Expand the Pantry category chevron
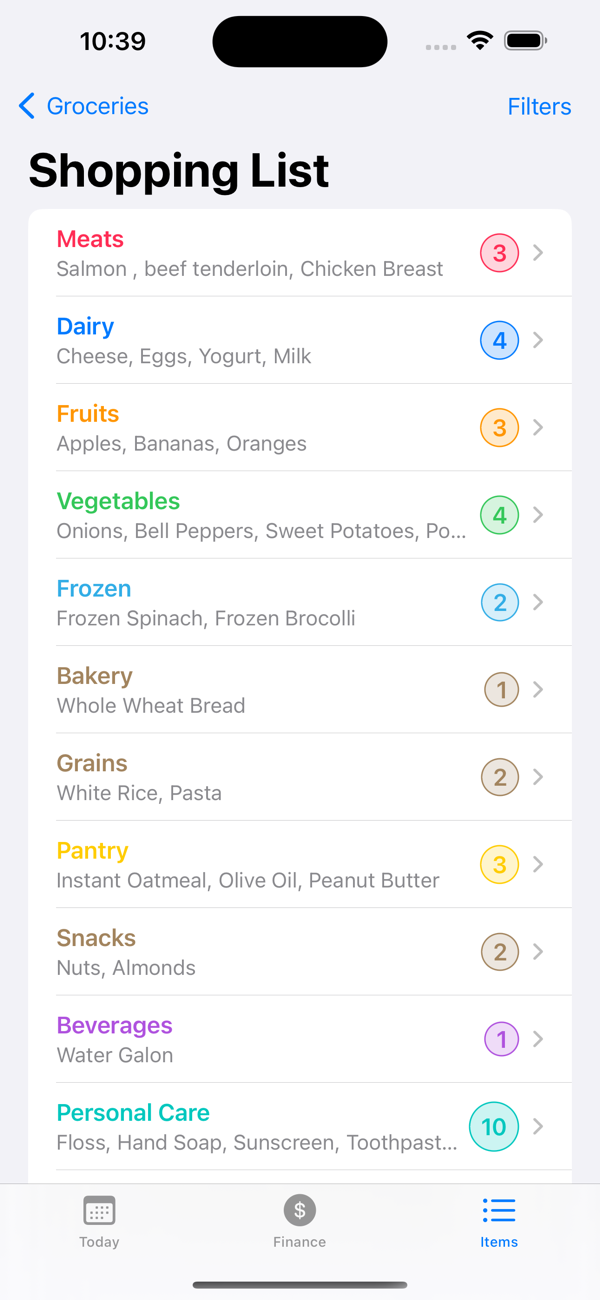The height and width of the screenshot is (1300, 600). pyautogui.click(x=538, y=864)
